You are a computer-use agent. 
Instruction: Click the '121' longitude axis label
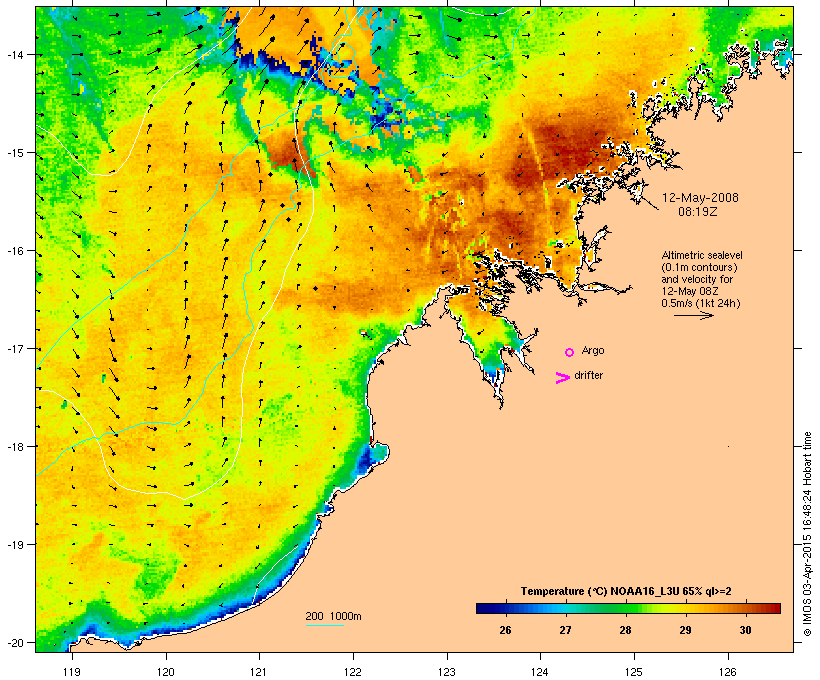259,672
